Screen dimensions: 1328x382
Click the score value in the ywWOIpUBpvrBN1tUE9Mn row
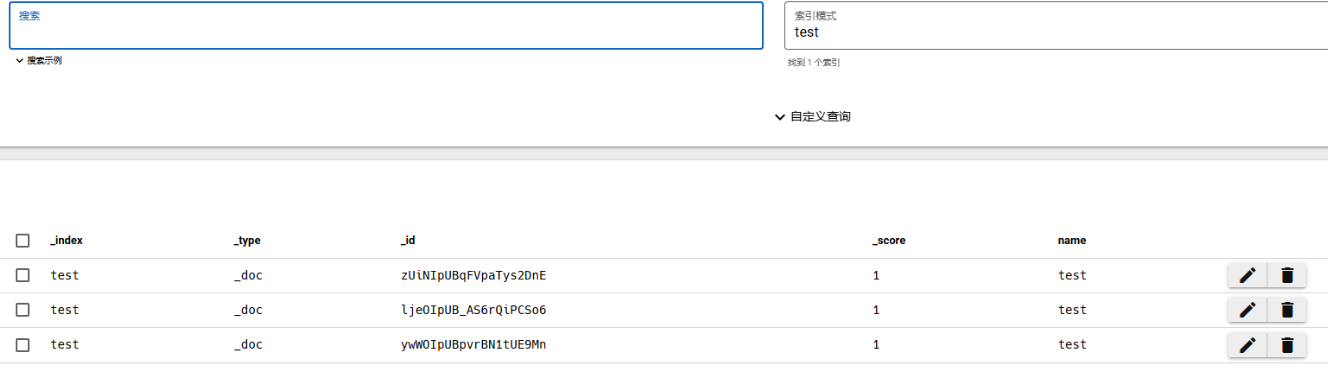coord(876,345)
